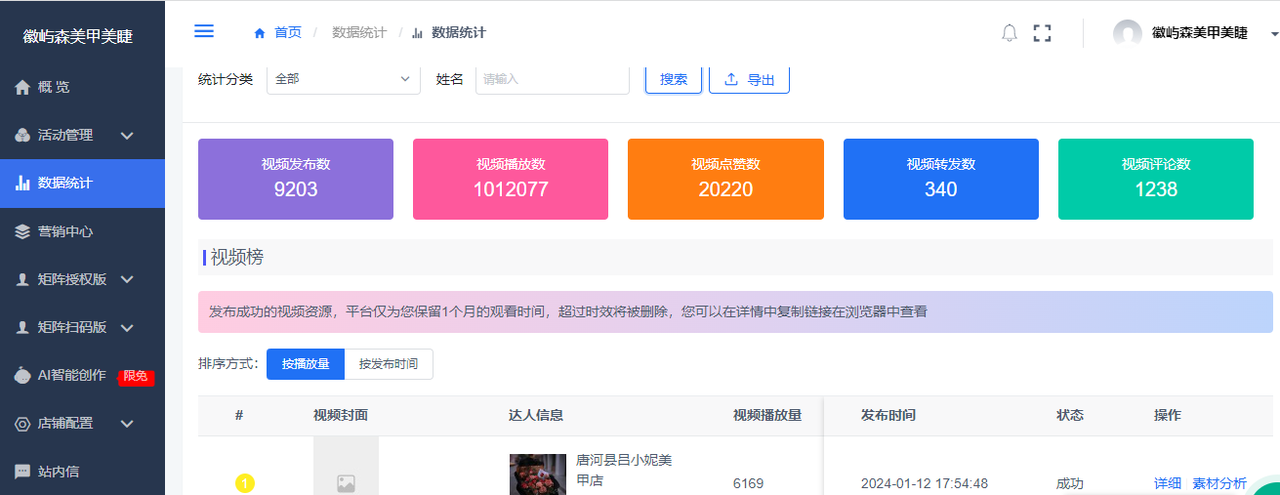Open the 概览 overview page
This screenshot has width=1280, height=495.
point(54,87)
